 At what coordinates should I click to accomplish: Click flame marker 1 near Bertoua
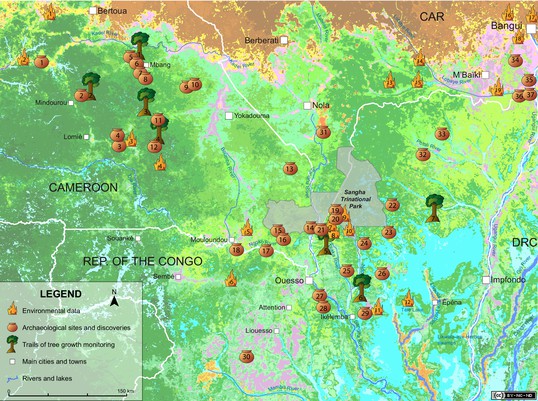[x=50, y=12]
